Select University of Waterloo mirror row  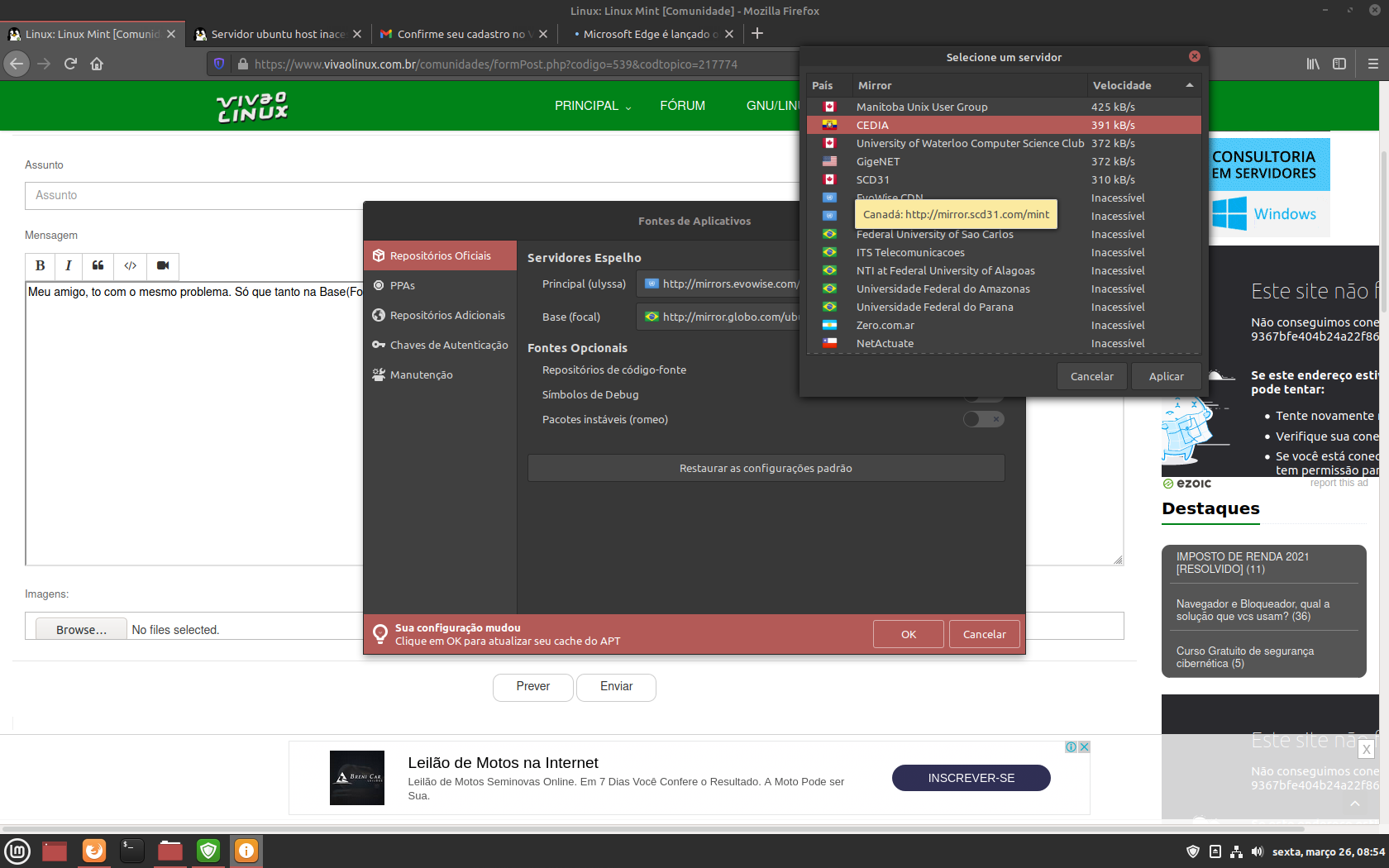1004,143
